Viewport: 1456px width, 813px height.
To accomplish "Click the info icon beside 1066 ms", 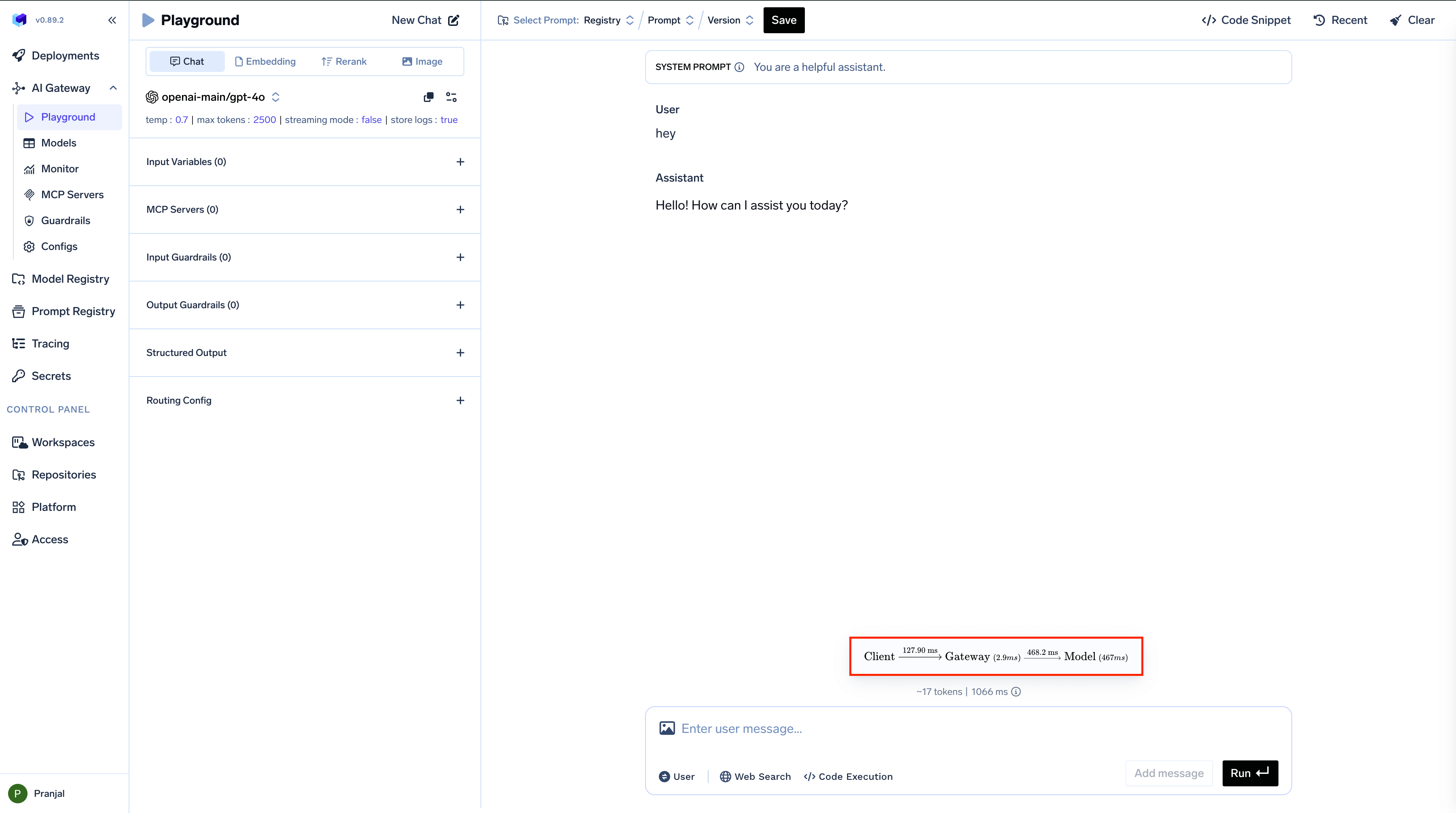I will click(1016, 691).
